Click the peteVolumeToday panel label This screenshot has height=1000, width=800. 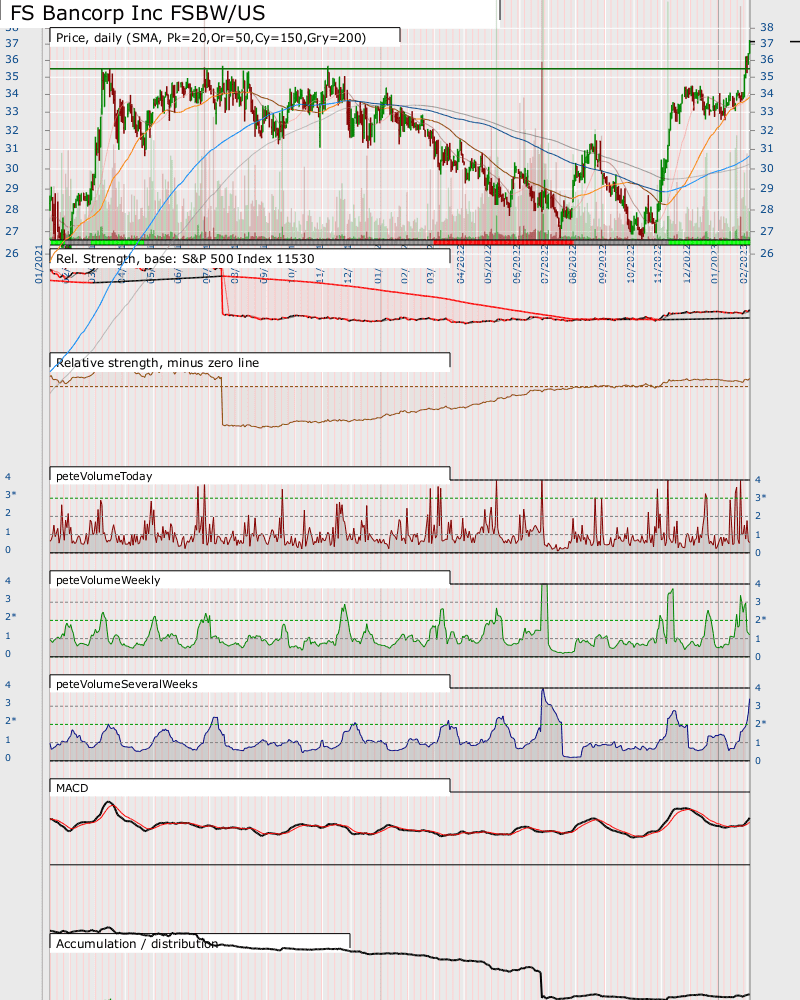tap(104, 476)
